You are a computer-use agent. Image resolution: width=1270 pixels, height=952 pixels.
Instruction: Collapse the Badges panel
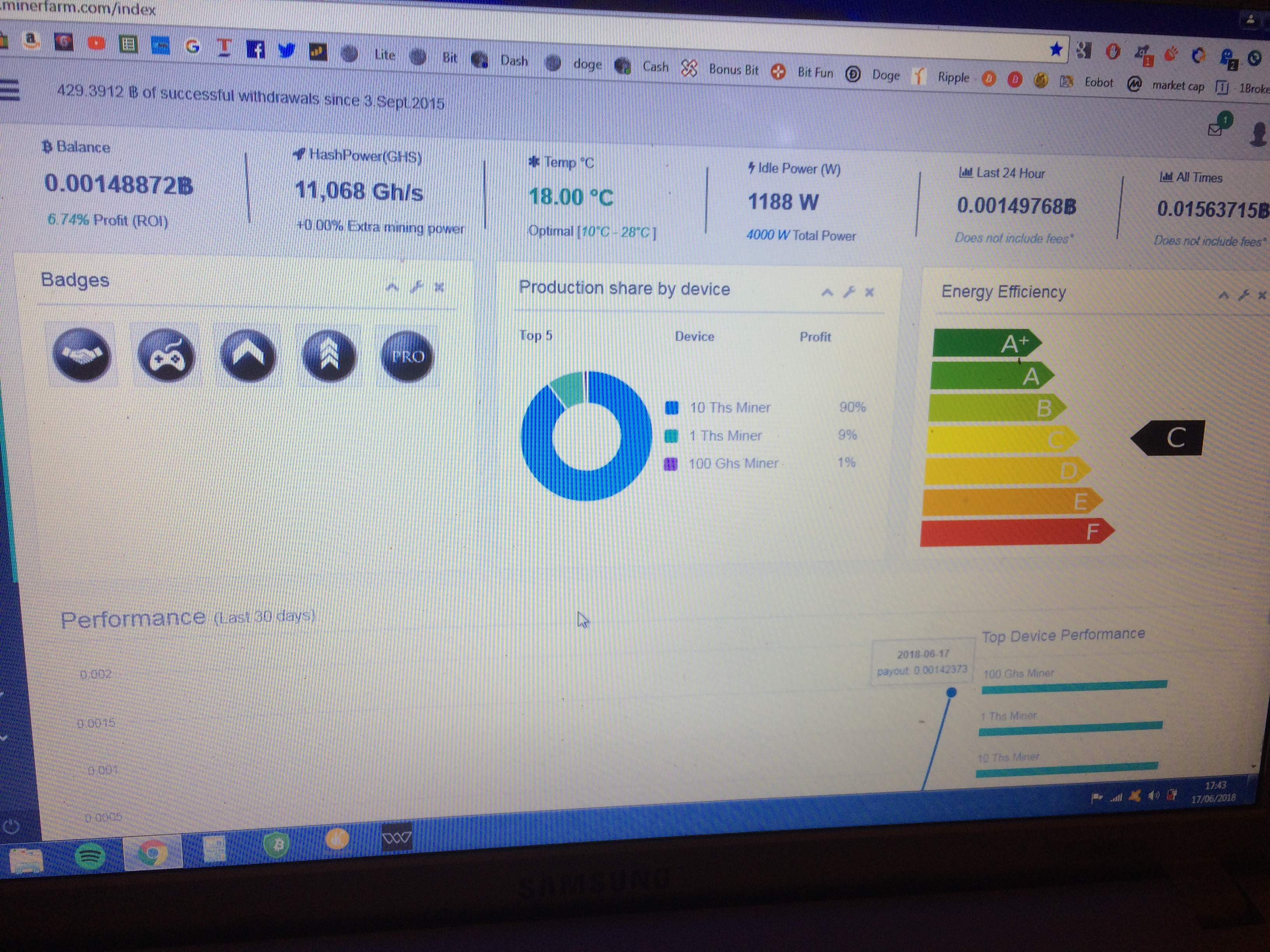pos(392,286)
